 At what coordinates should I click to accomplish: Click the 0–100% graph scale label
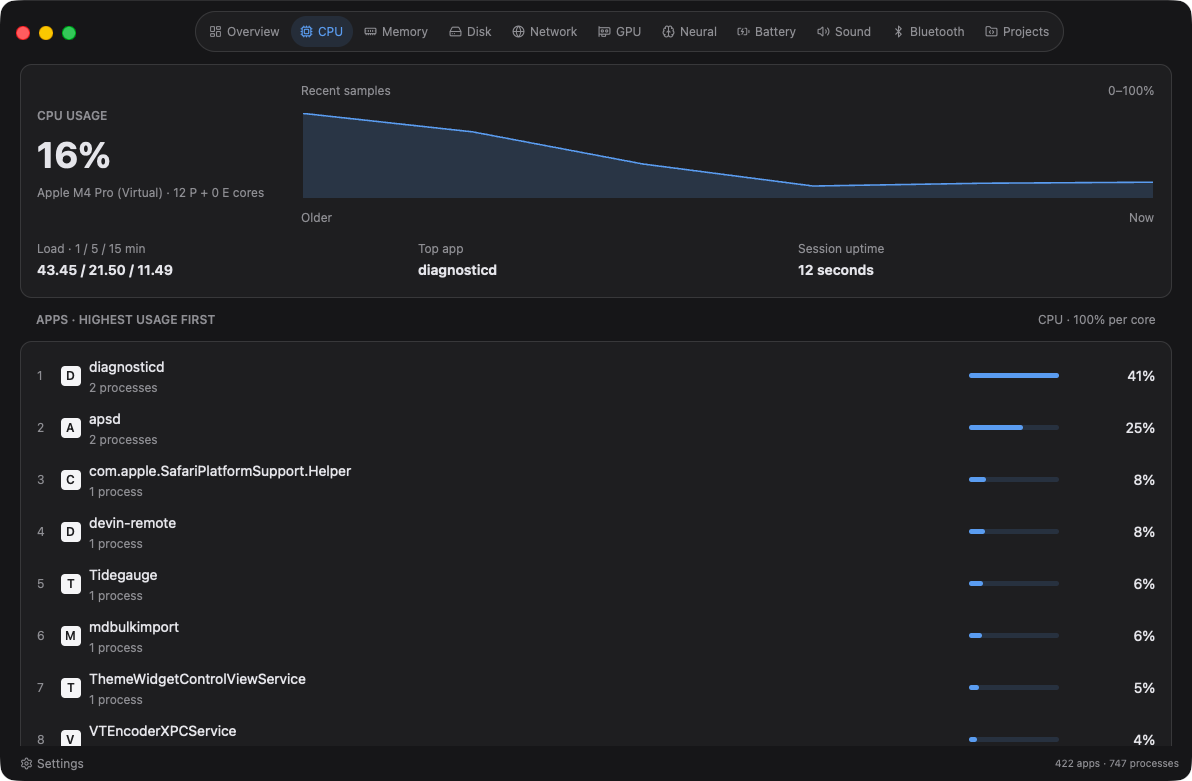click(1130, 90)
